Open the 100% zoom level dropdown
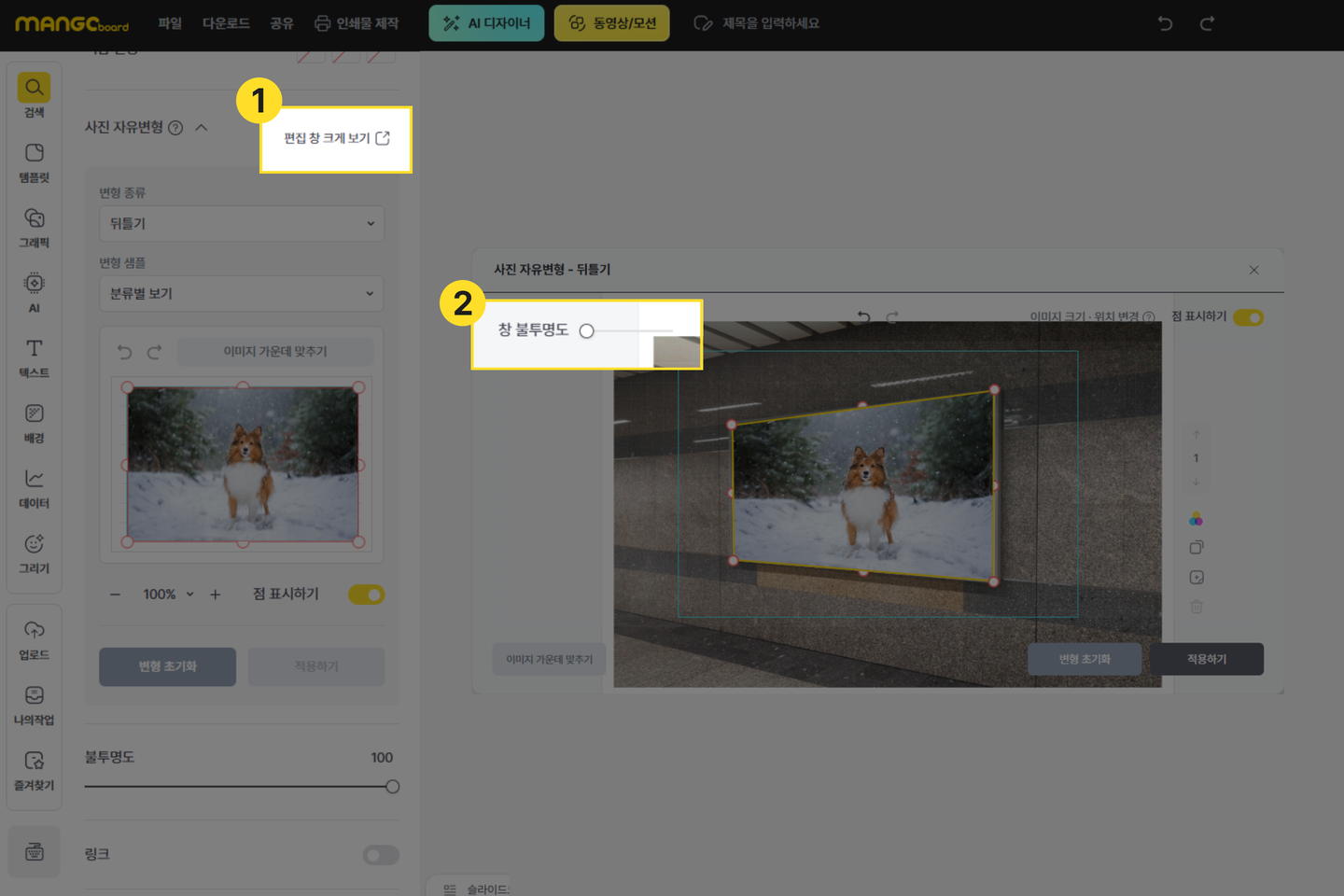 (168, 595)
